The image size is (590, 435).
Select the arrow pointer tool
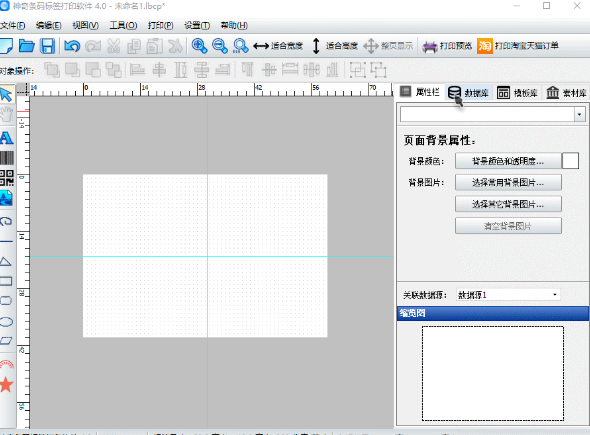[6, 94]
